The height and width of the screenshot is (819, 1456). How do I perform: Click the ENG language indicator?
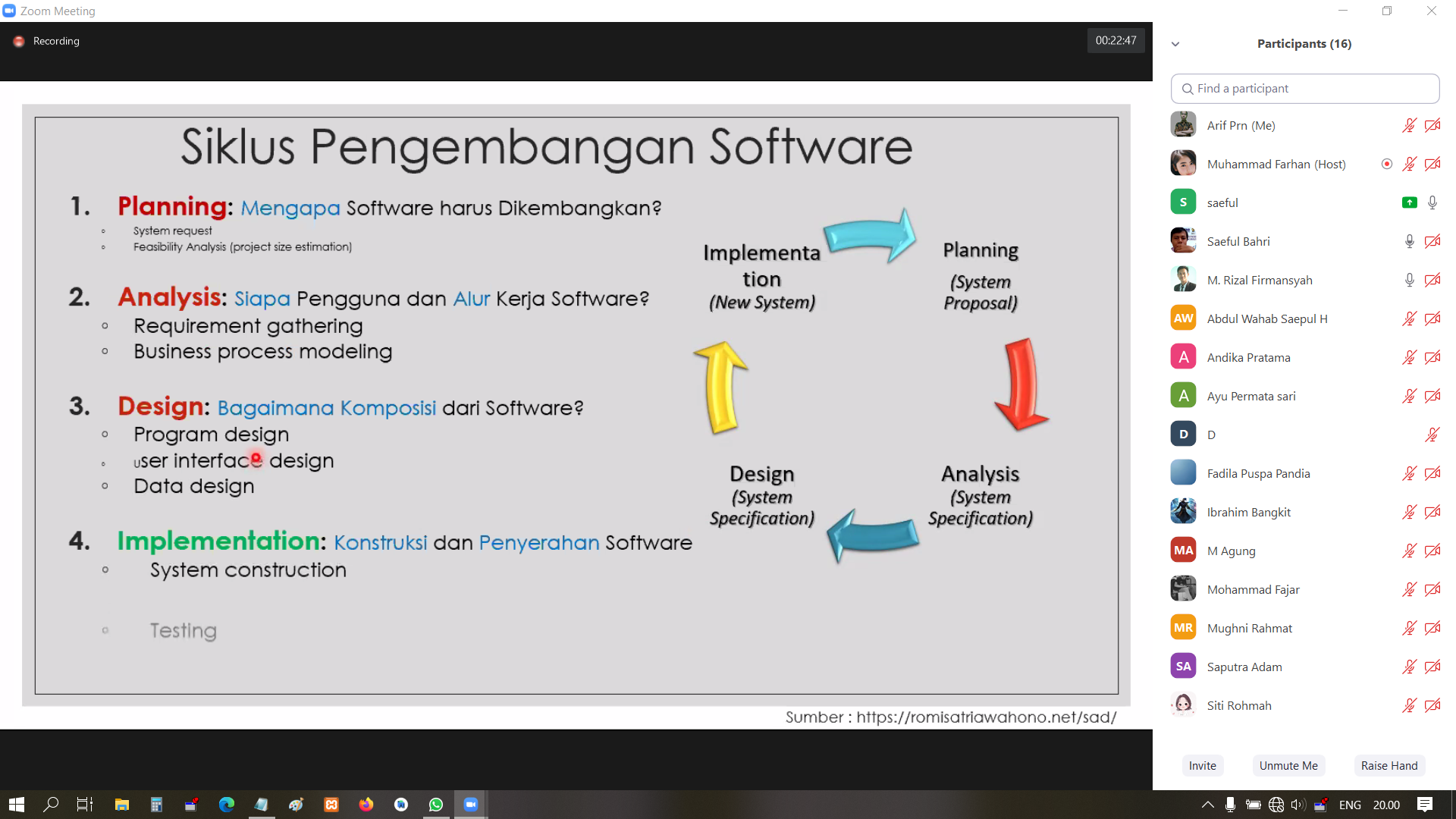click(1350, 805)
